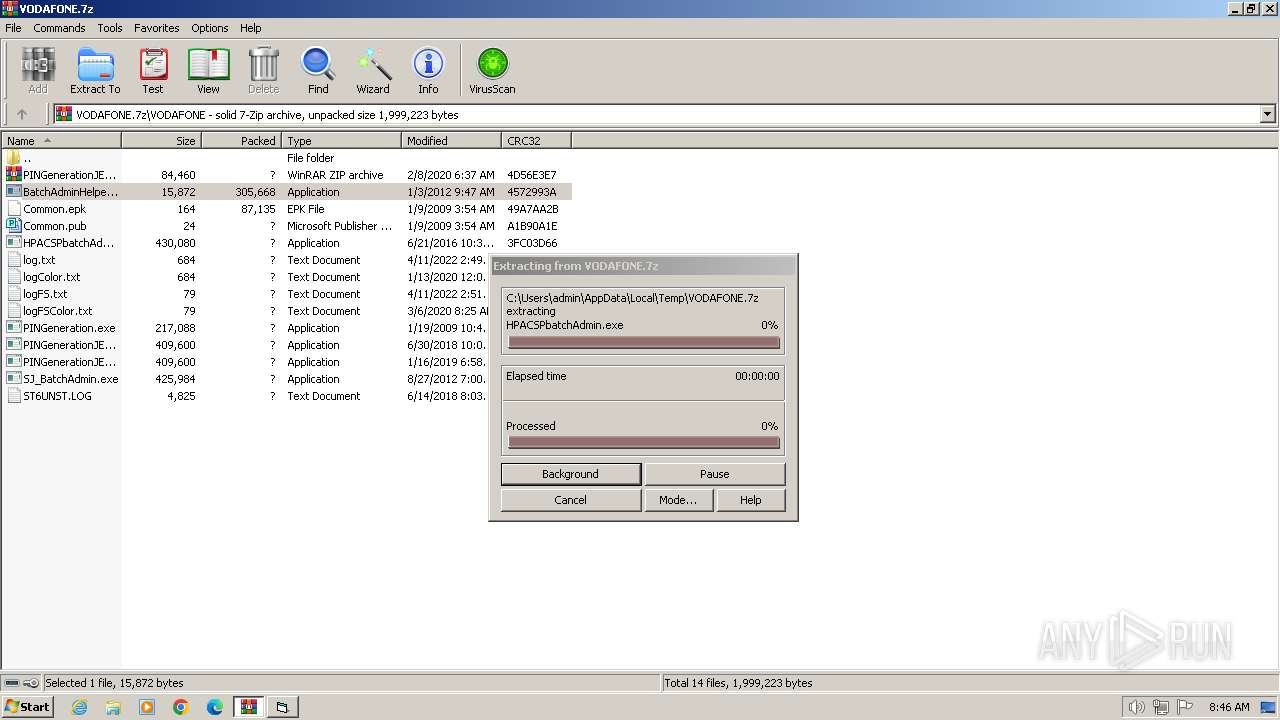
Task: Open the File menu
Action: pos(13,28)
